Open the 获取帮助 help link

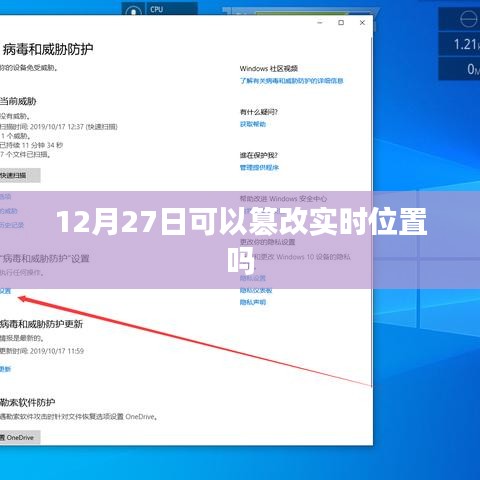[253, 124]
